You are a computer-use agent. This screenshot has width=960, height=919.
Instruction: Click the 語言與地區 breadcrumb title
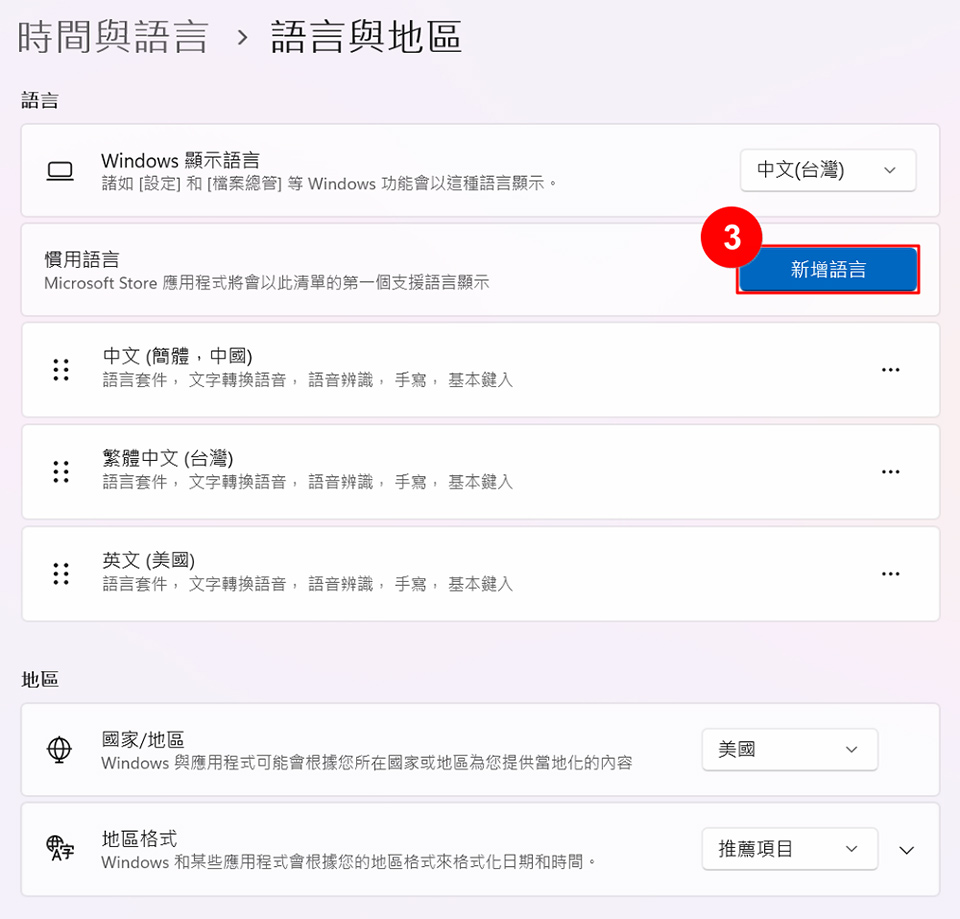366,38
